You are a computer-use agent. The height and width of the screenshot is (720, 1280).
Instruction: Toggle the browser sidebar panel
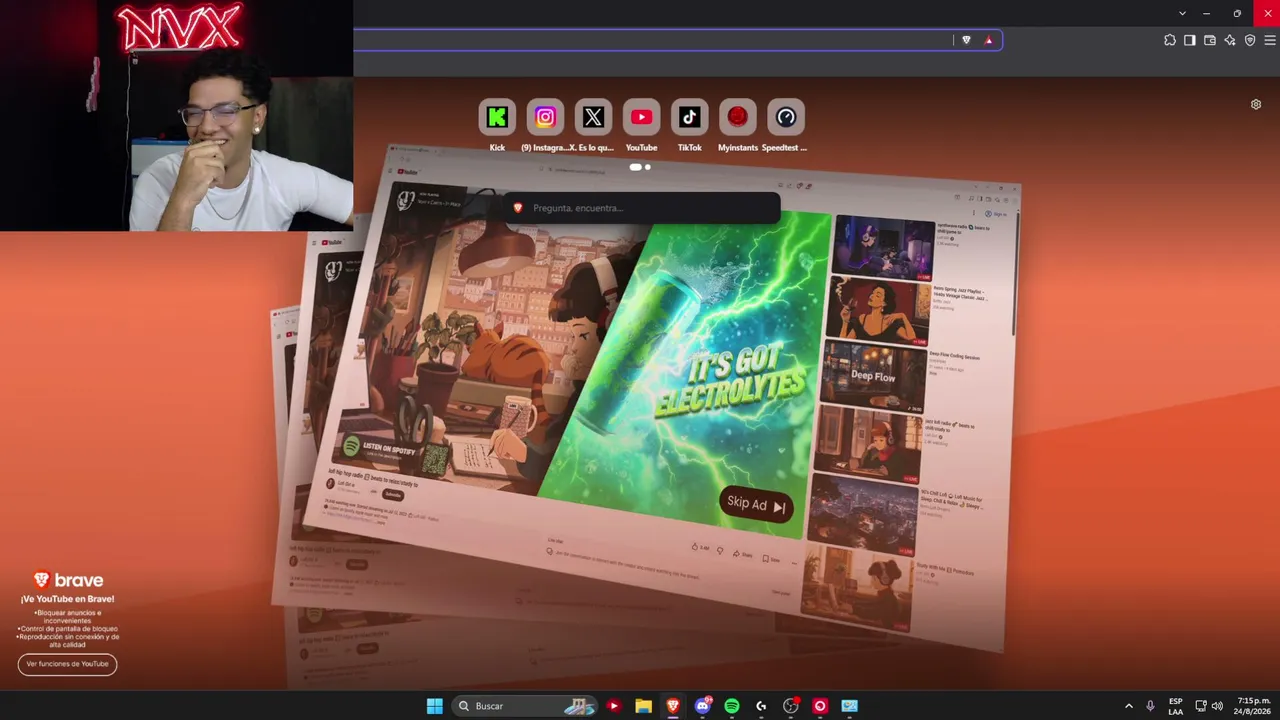[x=1190, y=40]
